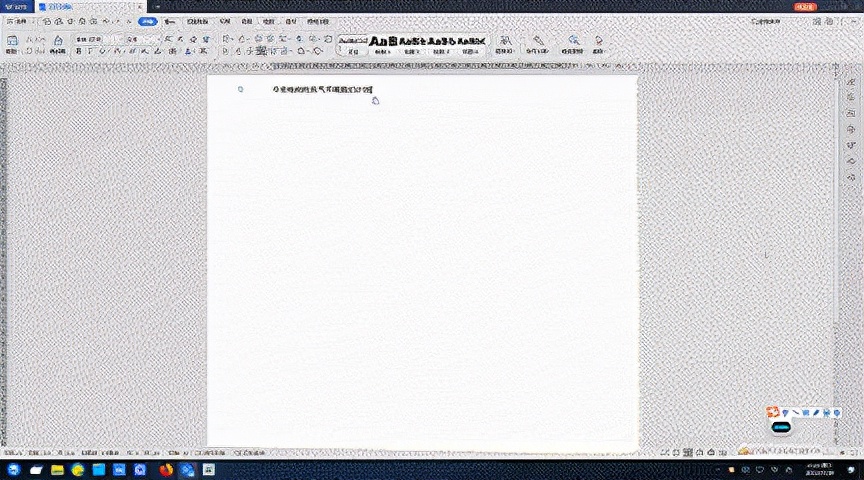The height and width of the screenshot is (480, 864).
Task: Decrease the font size
Action: click(180, 40)
